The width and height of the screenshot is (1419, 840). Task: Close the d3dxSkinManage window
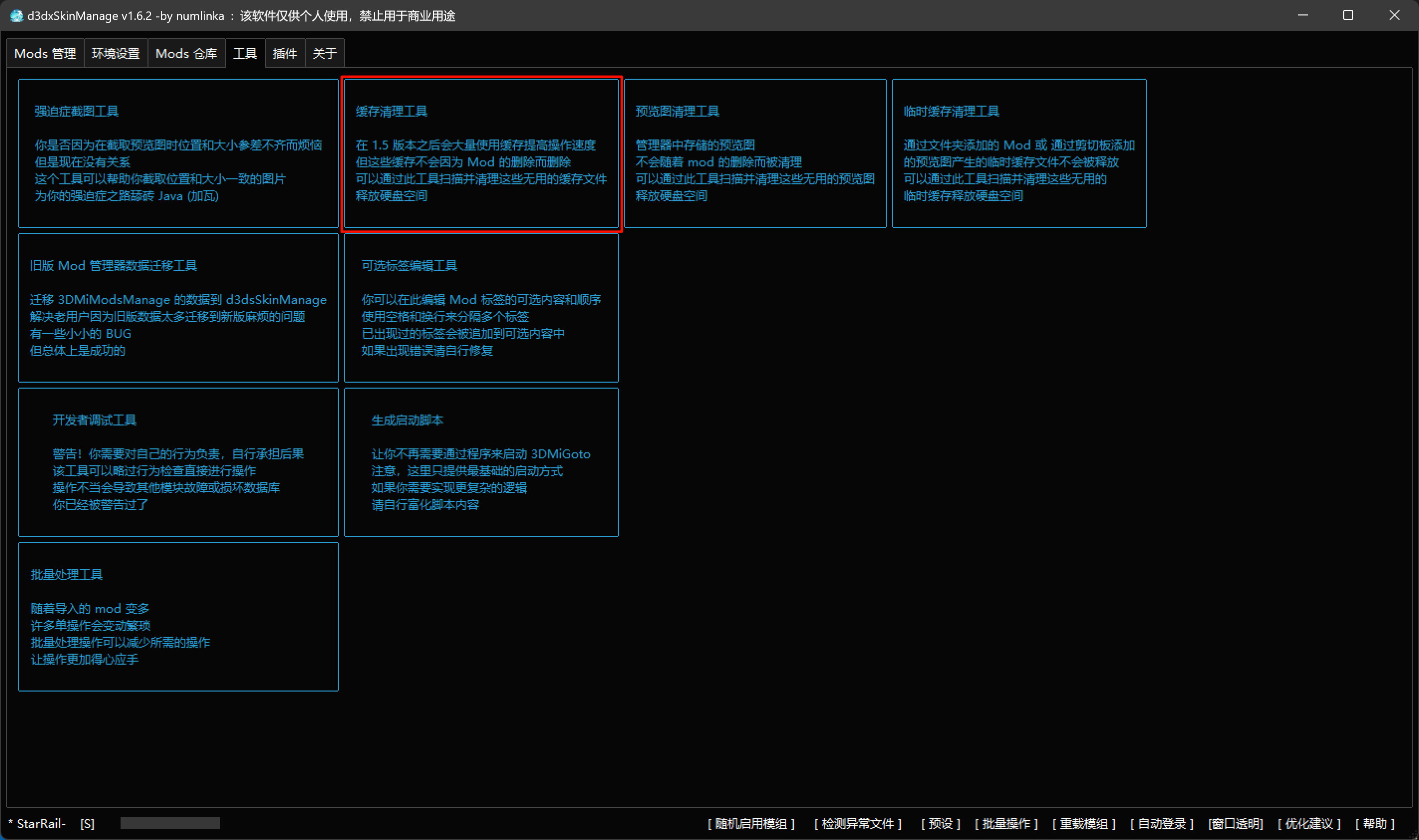(1394, 15)
